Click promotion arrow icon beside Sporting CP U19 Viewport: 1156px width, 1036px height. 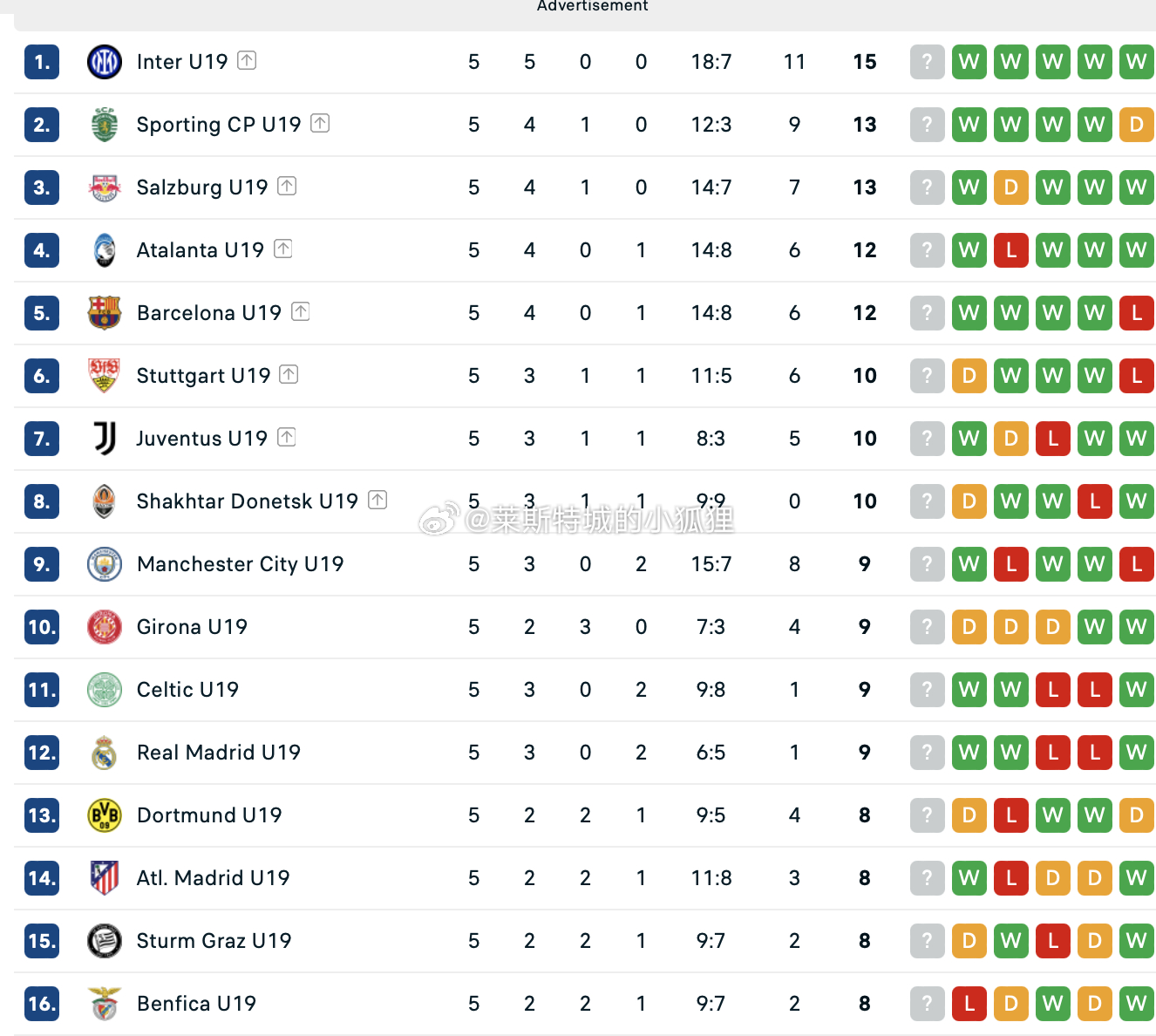coord(320,123)
